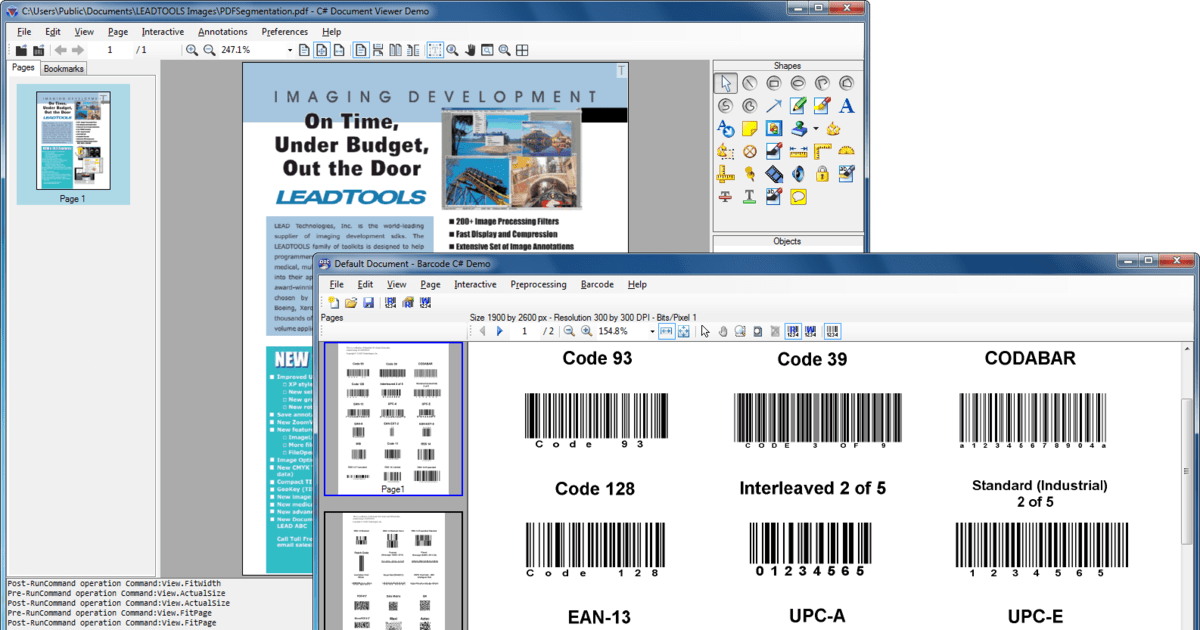The height and width of the screenshot is (630, 1200).
Task: Enable the Pan (hand) tool in Document Viewer
Action: (469, 50)
